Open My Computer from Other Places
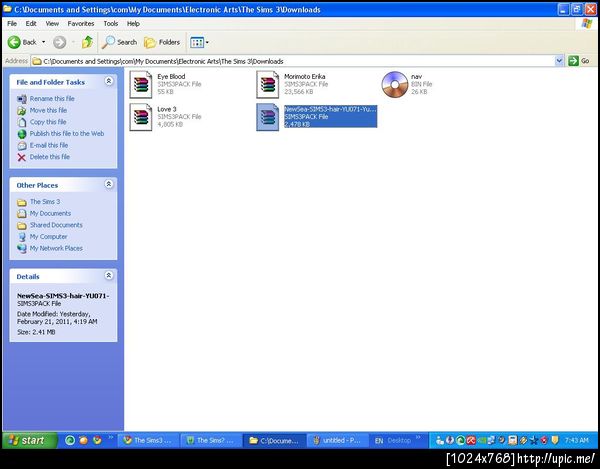The image size is (600, 469). (x=49, y=237)
